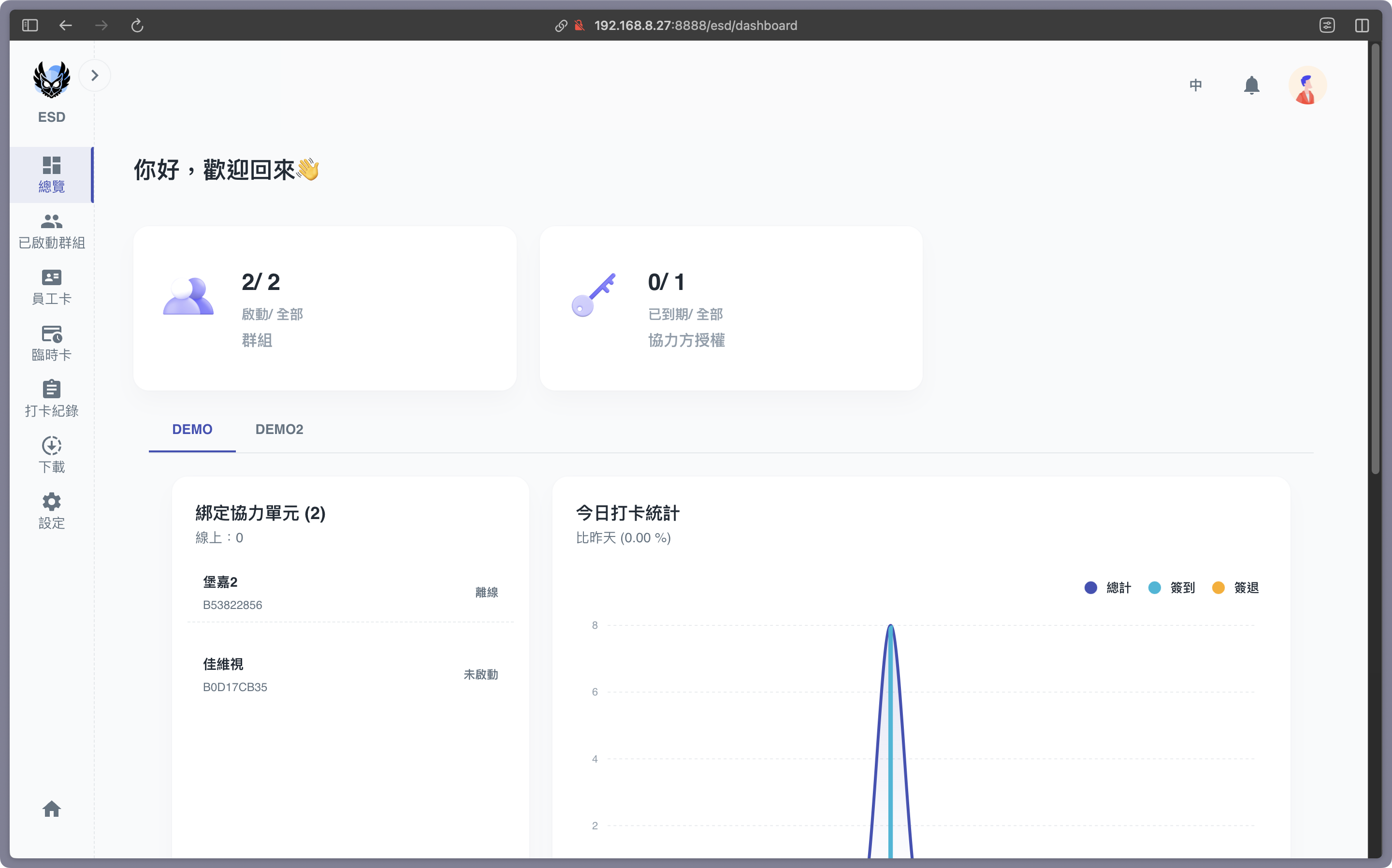Click the browser address bar URL
Viewport: 1392px width, 868px height.
pos(695,25)
